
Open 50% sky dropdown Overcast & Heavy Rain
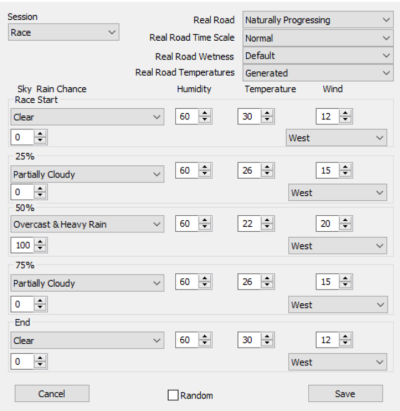(x=87, y=224)
